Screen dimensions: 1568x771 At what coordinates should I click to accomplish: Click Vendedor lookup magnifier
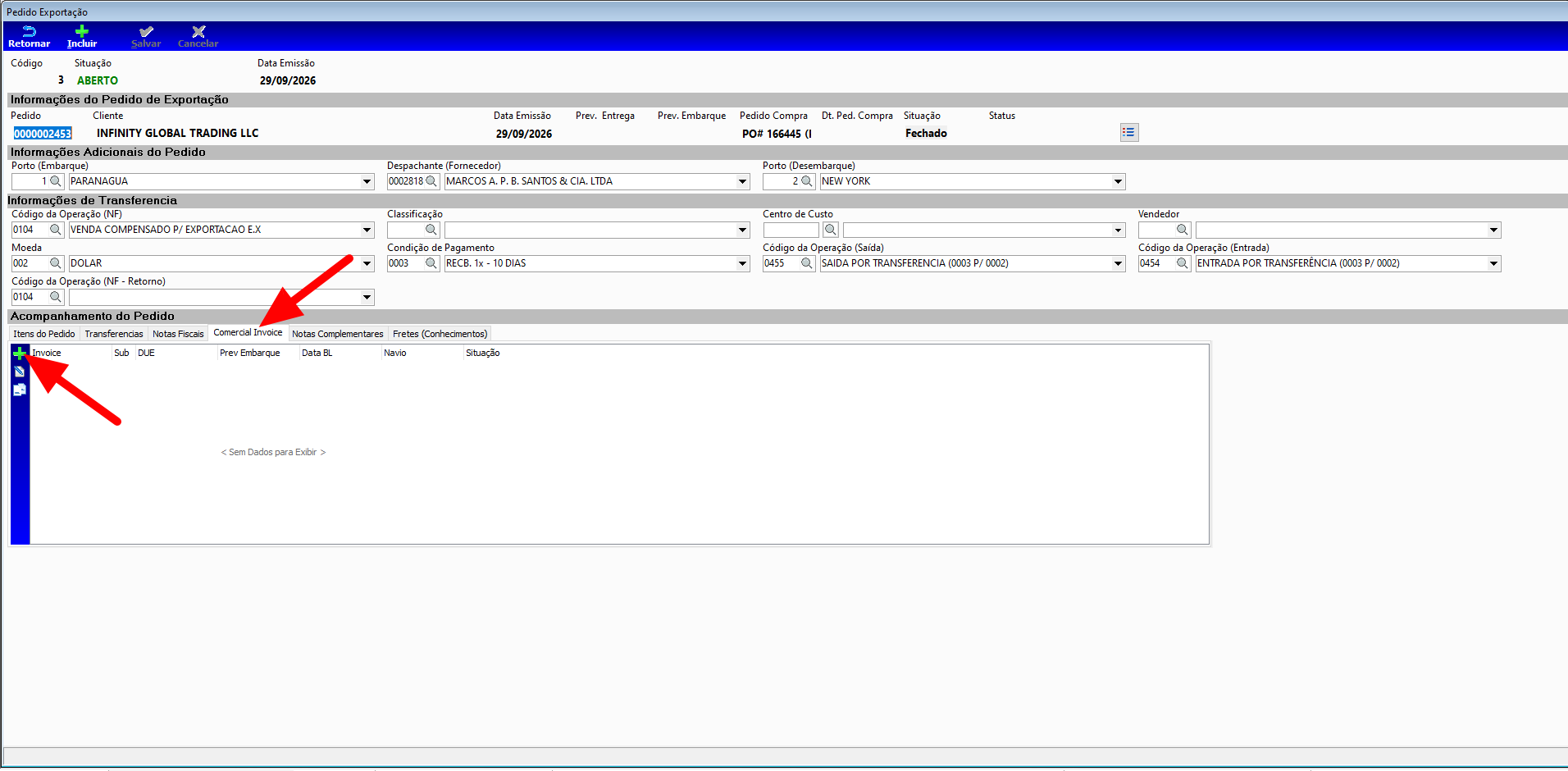click(x=1182, y=230)
